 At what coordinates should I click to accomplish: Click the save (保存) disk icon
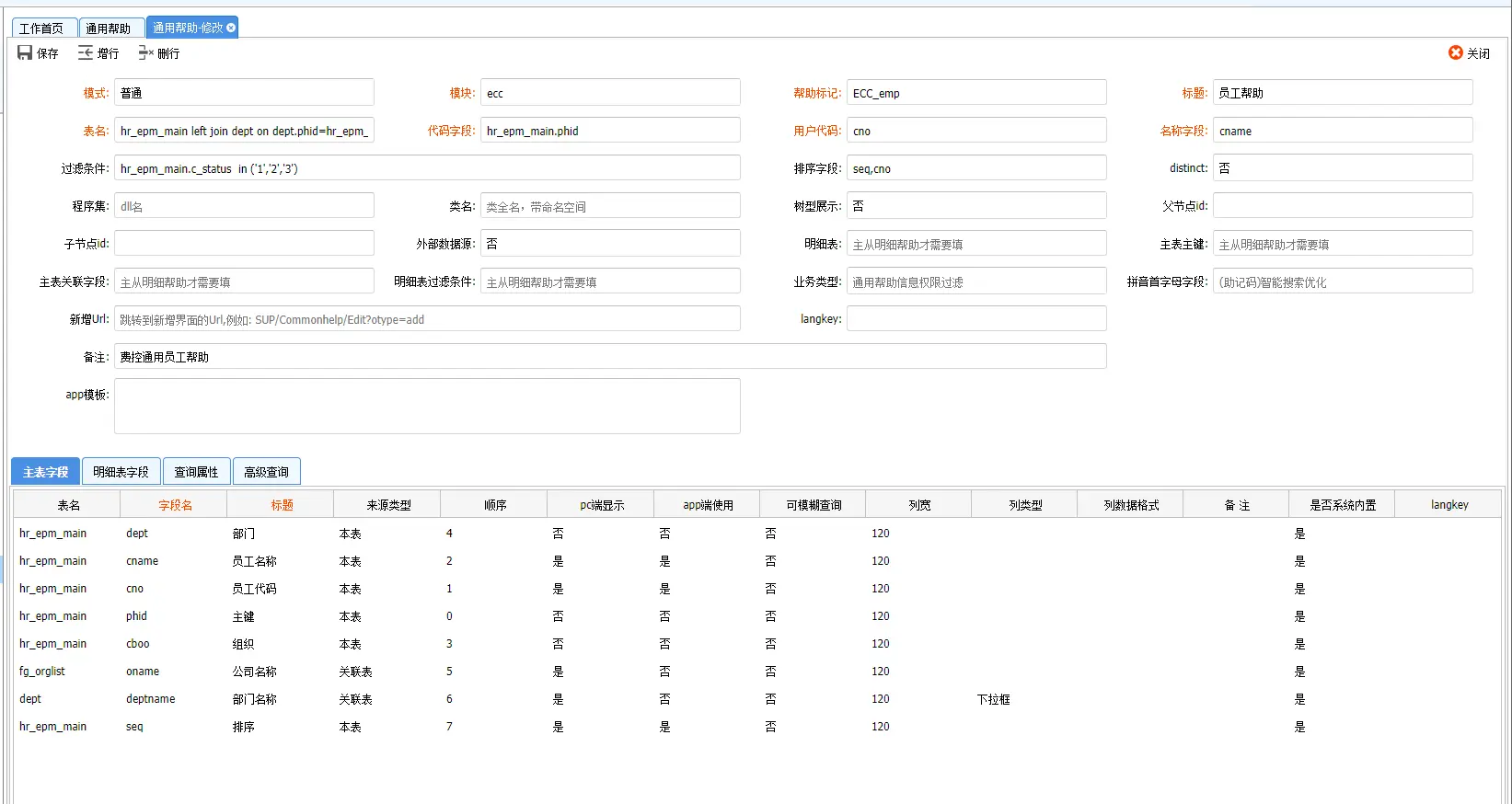tap(25, 53)
